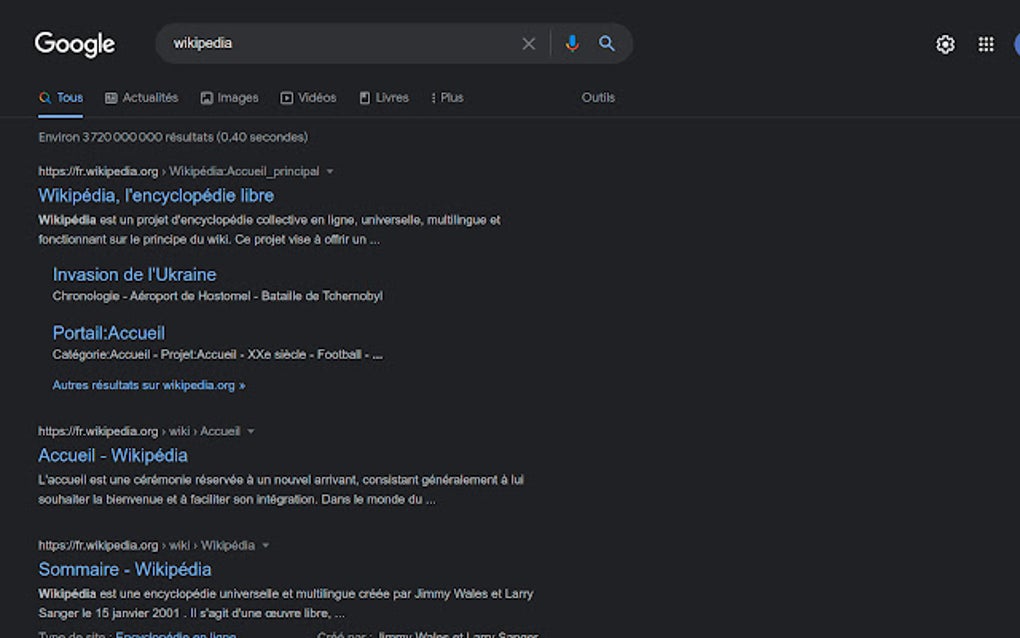Click the Google logo
This screenshot has width=1020, height=638.
[75, 44]
